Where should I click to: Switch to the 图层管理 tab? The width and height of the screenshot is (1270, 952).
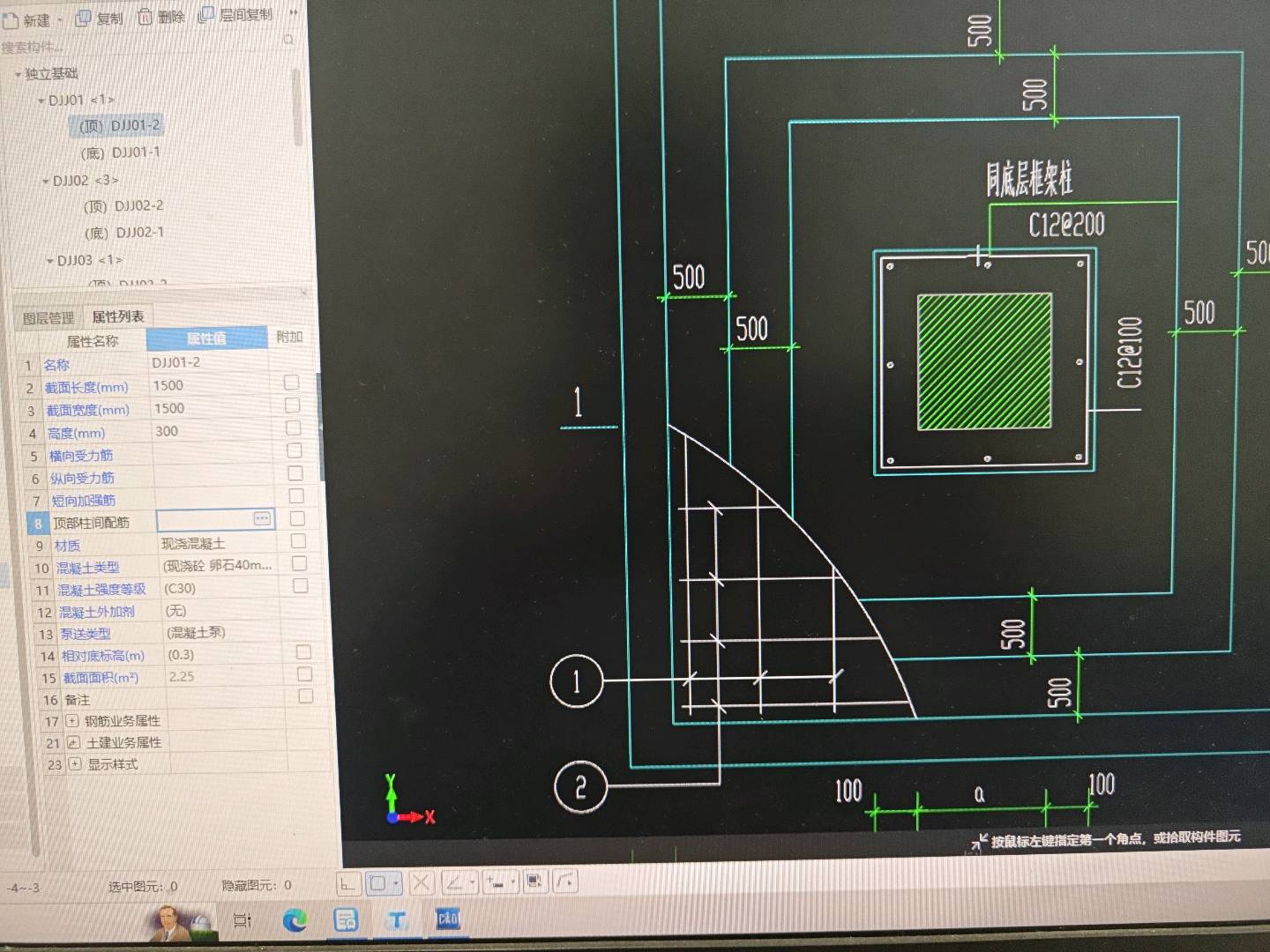tap(49, 318)
